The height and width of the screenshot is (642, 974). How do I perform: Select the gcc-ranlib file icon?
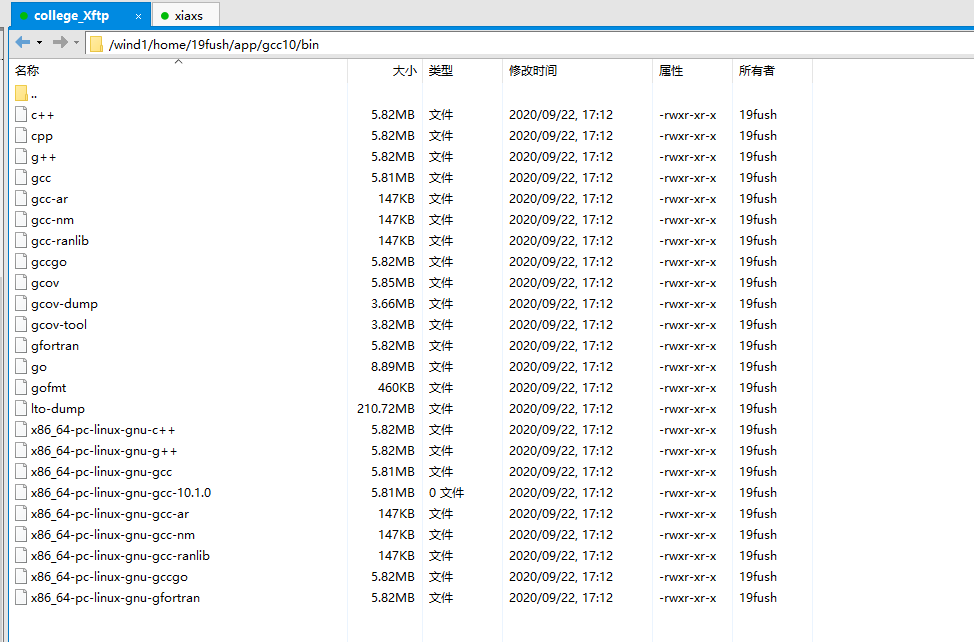coord(21,240)
